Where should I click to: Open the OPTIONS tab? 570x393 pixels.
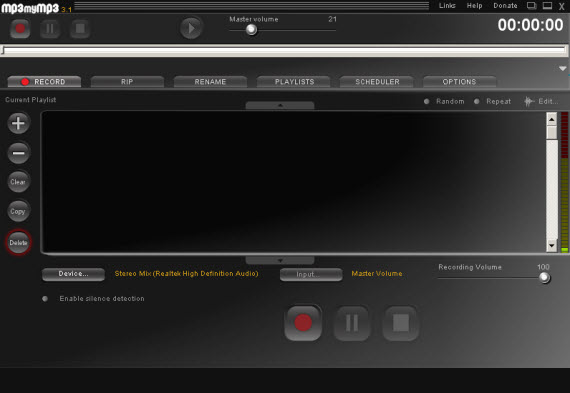pyautogui.click(x=459, y=81)
